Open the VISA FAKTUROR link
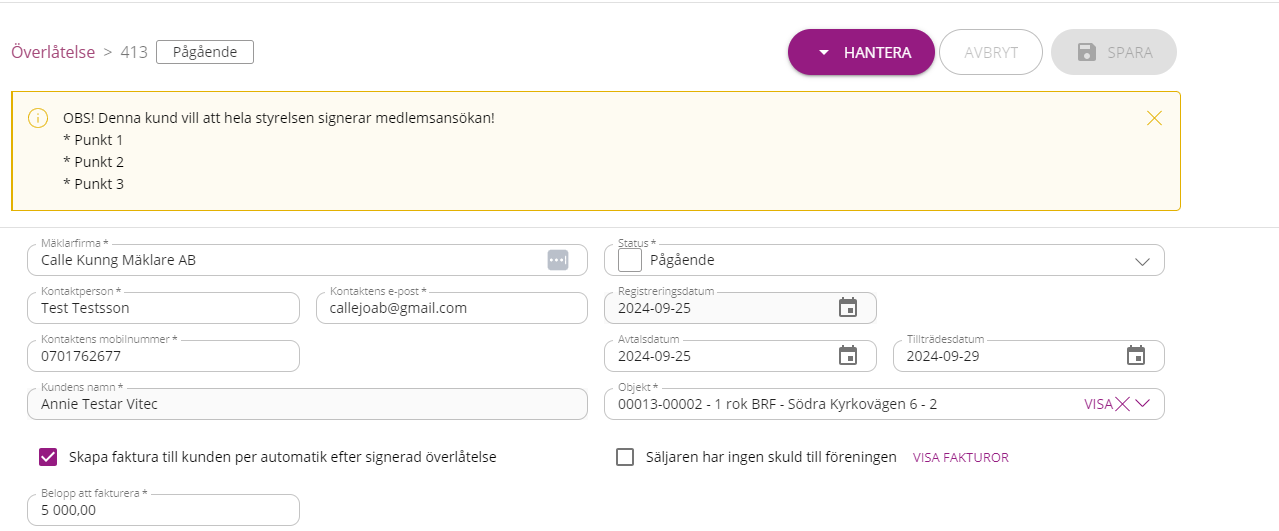This screenshot has width=1279, height=531. pyautogui.click(x=961, y=457)
